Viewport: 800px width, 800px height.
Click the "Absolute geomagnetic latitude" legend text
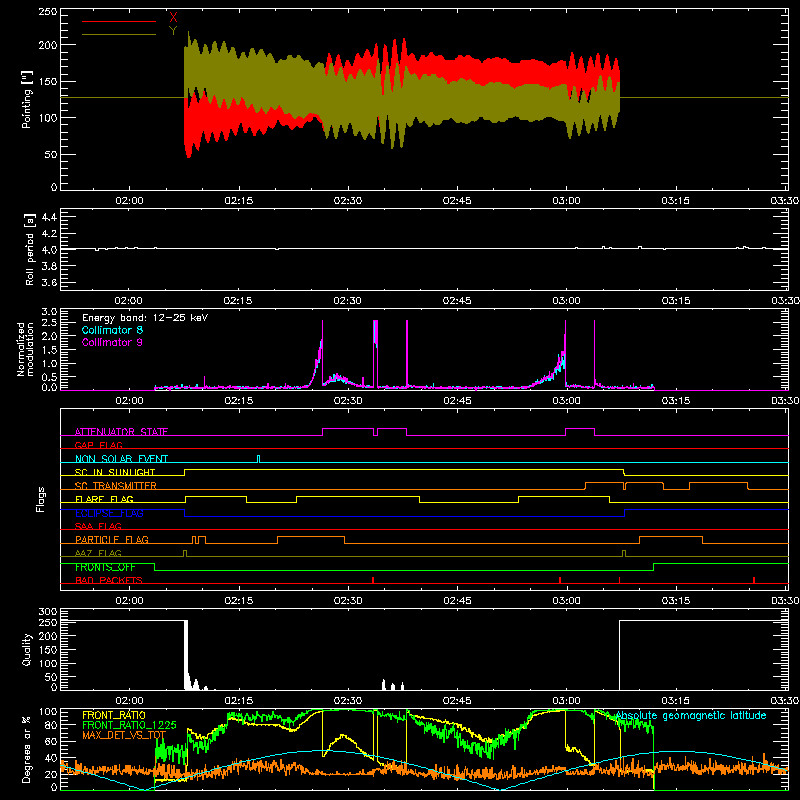(x=691, y=716)
